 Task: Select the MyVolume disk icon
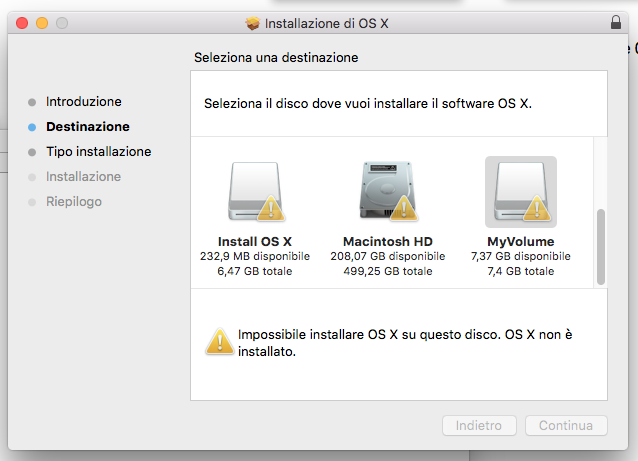click(521, 192)
